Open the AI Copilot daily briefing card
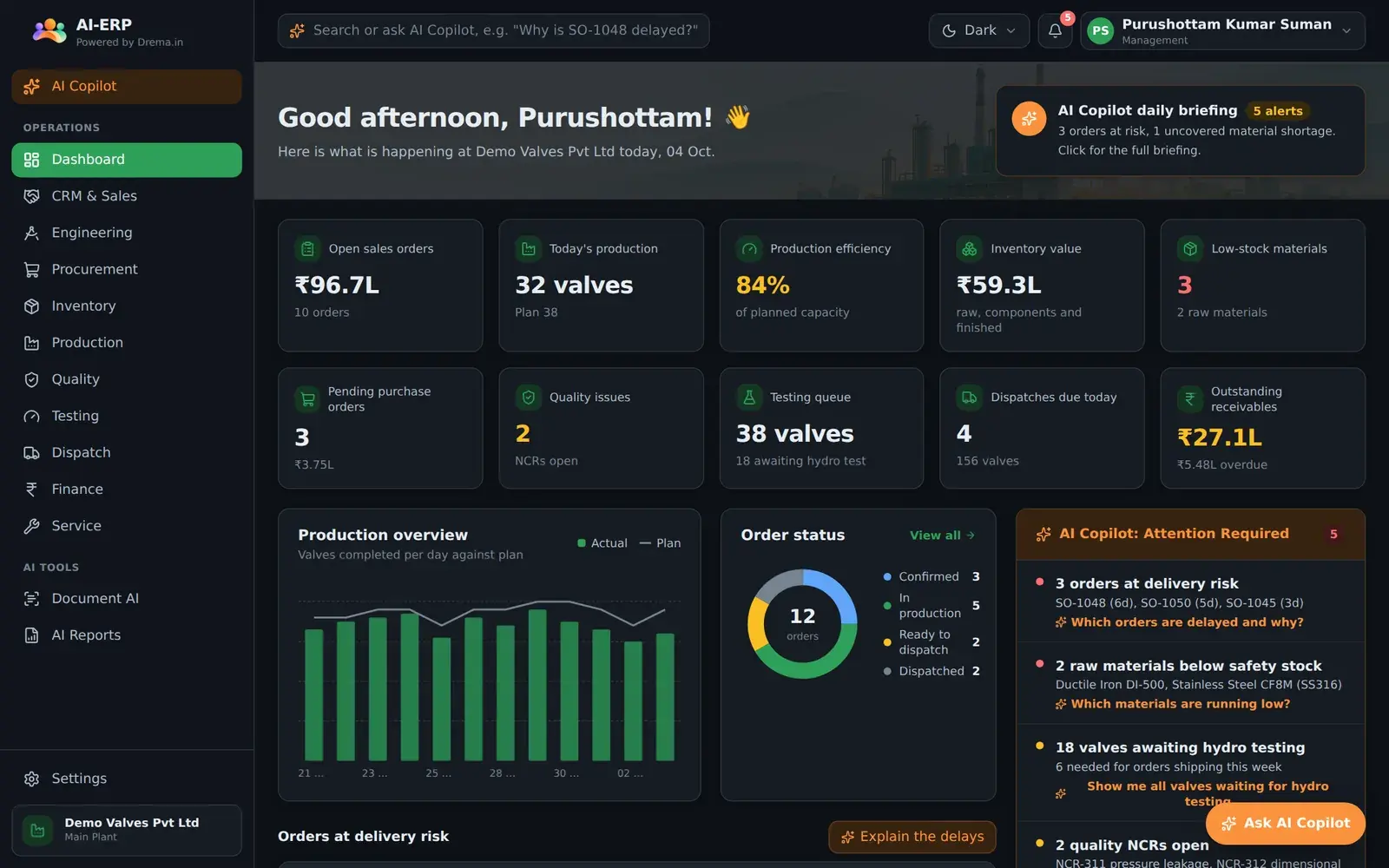This screenshot has width=1389, height=868. 1181,130
